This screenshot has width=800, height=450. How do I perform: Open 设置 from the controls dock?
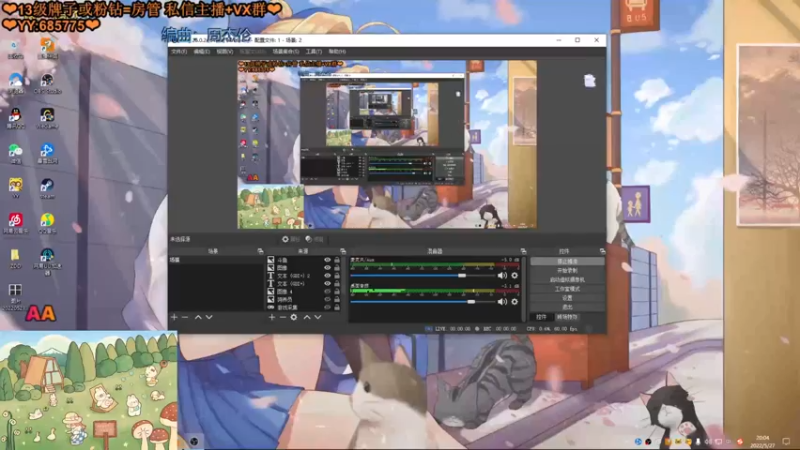[567, 298]
